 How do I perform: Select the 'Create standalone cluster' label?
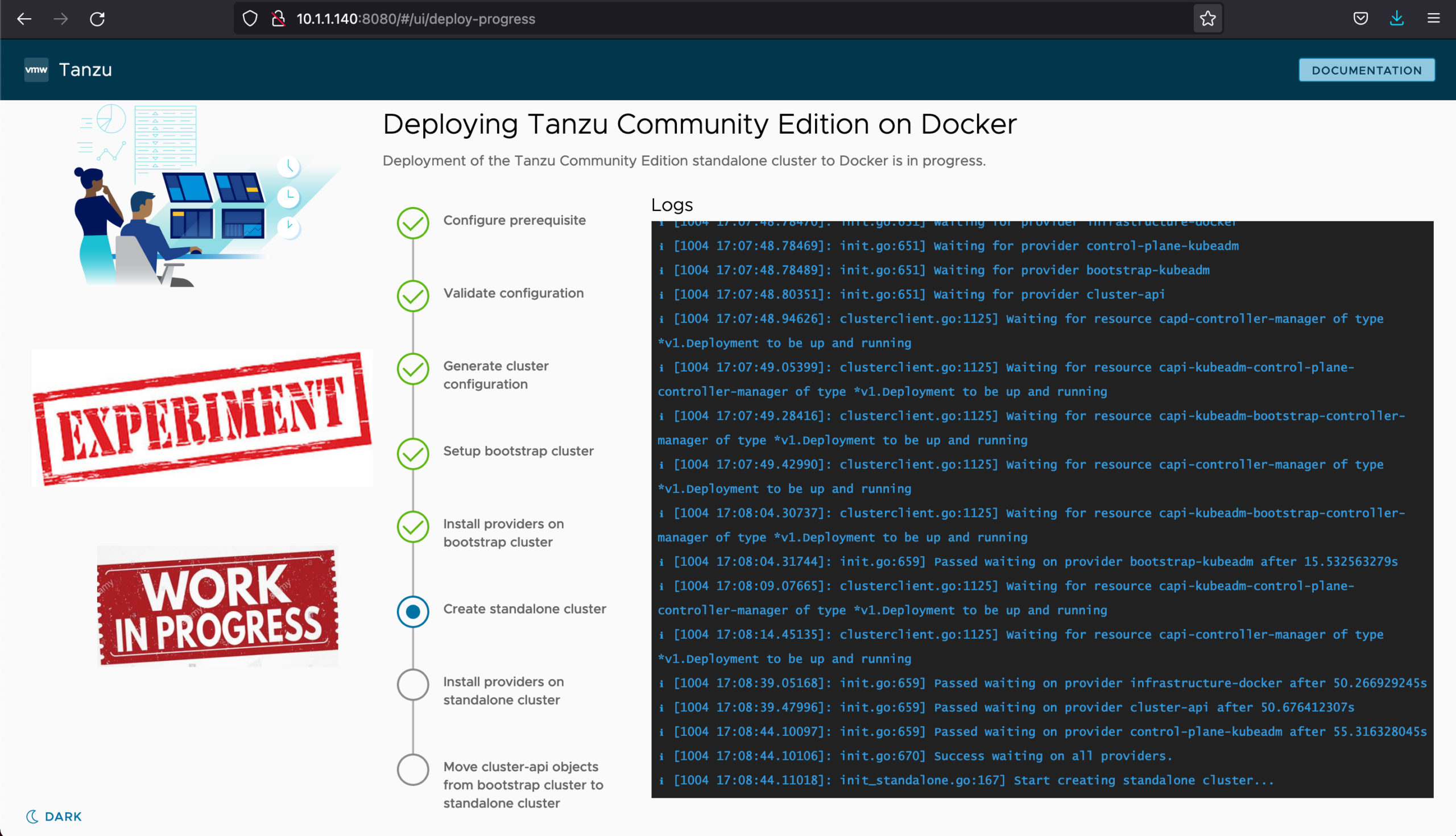pos(525,609)
